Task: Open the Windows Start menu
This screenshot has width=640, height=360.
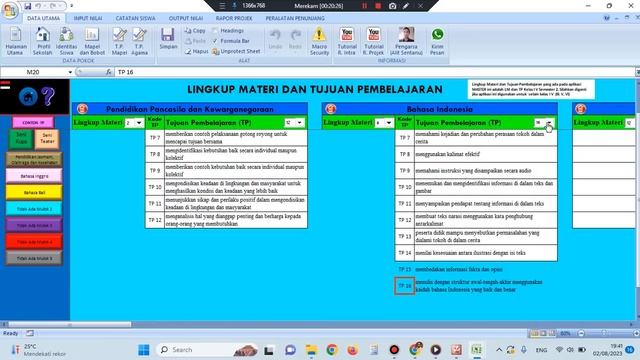Action: coord(144,350)
